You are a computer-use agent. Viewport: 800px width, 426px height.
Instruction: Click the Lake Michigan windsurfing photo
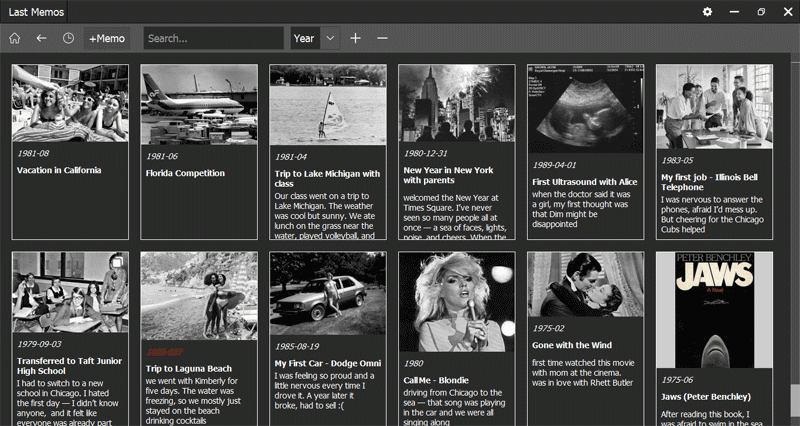[x=327, y=105]
